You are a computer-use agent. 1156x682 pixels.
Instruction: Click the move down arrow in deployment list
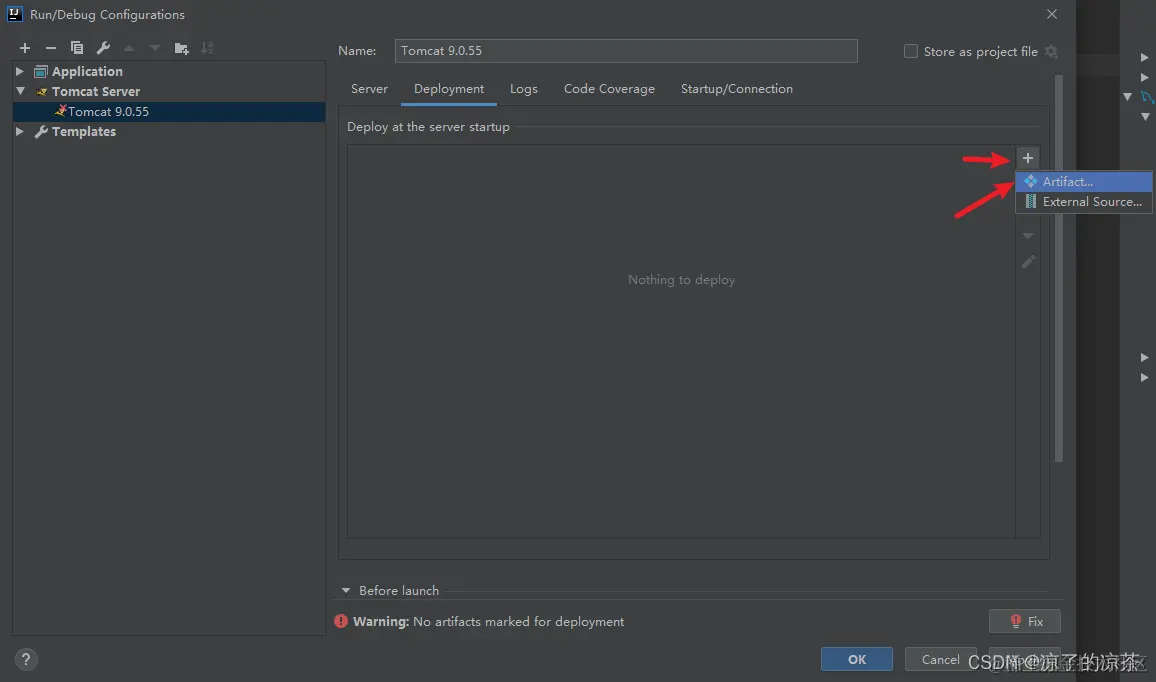[1028, 236]
